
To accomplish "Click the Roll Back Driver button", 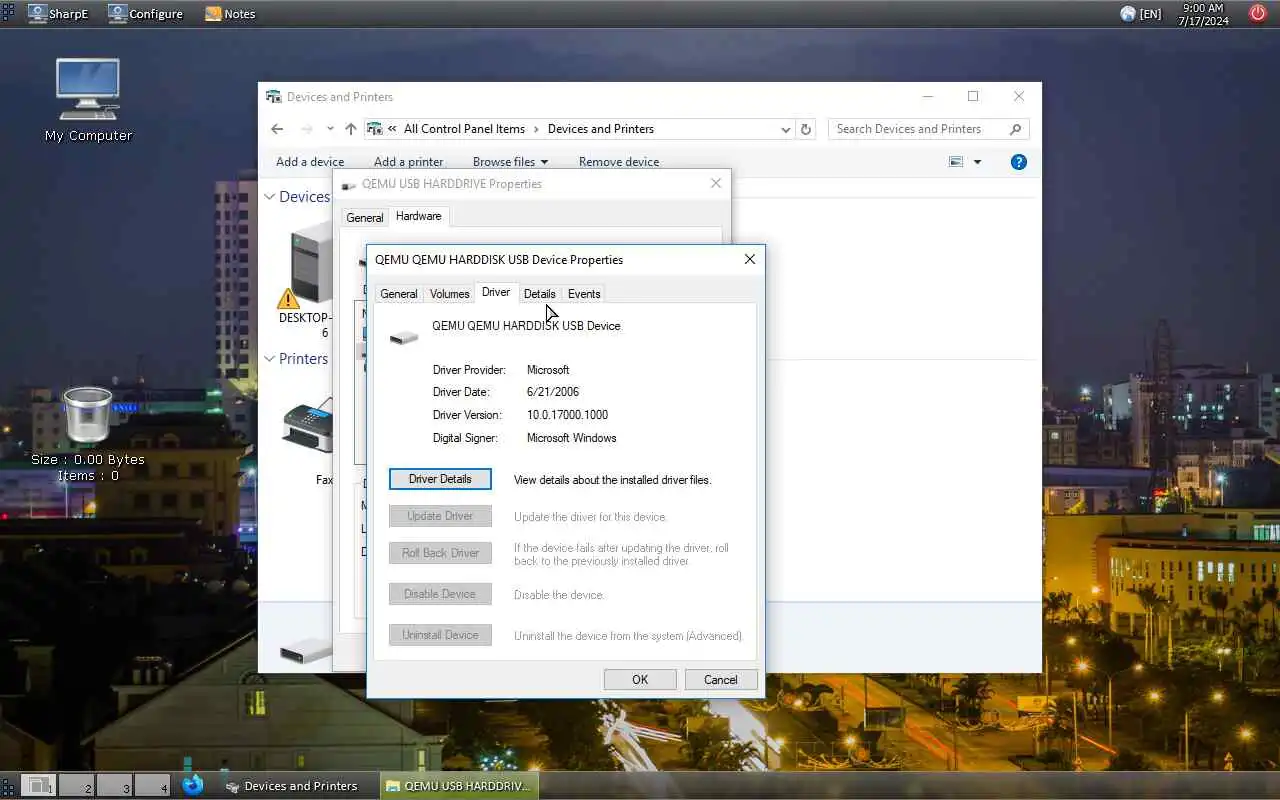I will (x=440, y=553).
